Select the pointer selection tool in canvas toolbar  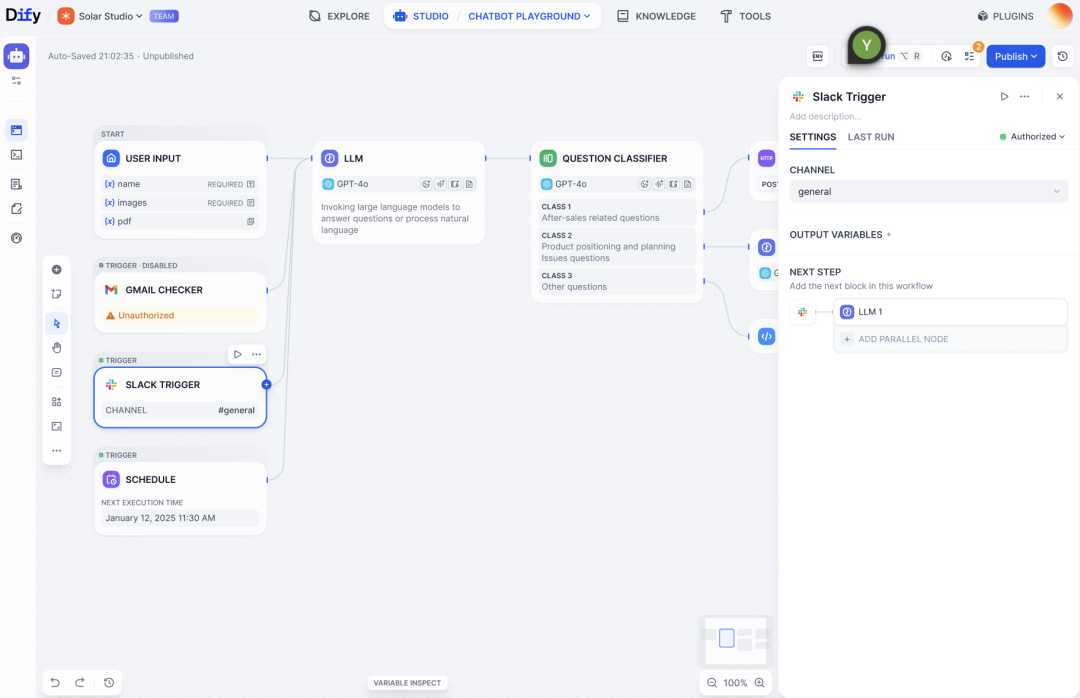coord(57,323)
